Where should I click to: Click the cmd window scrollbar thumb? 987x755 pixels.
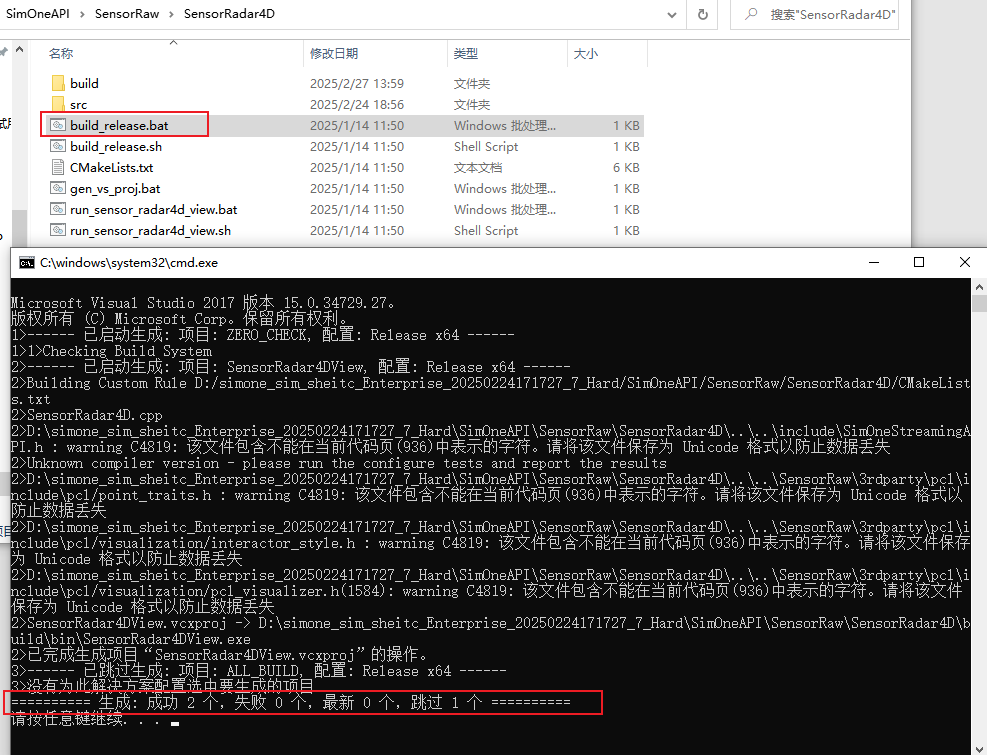click(979, 304)
